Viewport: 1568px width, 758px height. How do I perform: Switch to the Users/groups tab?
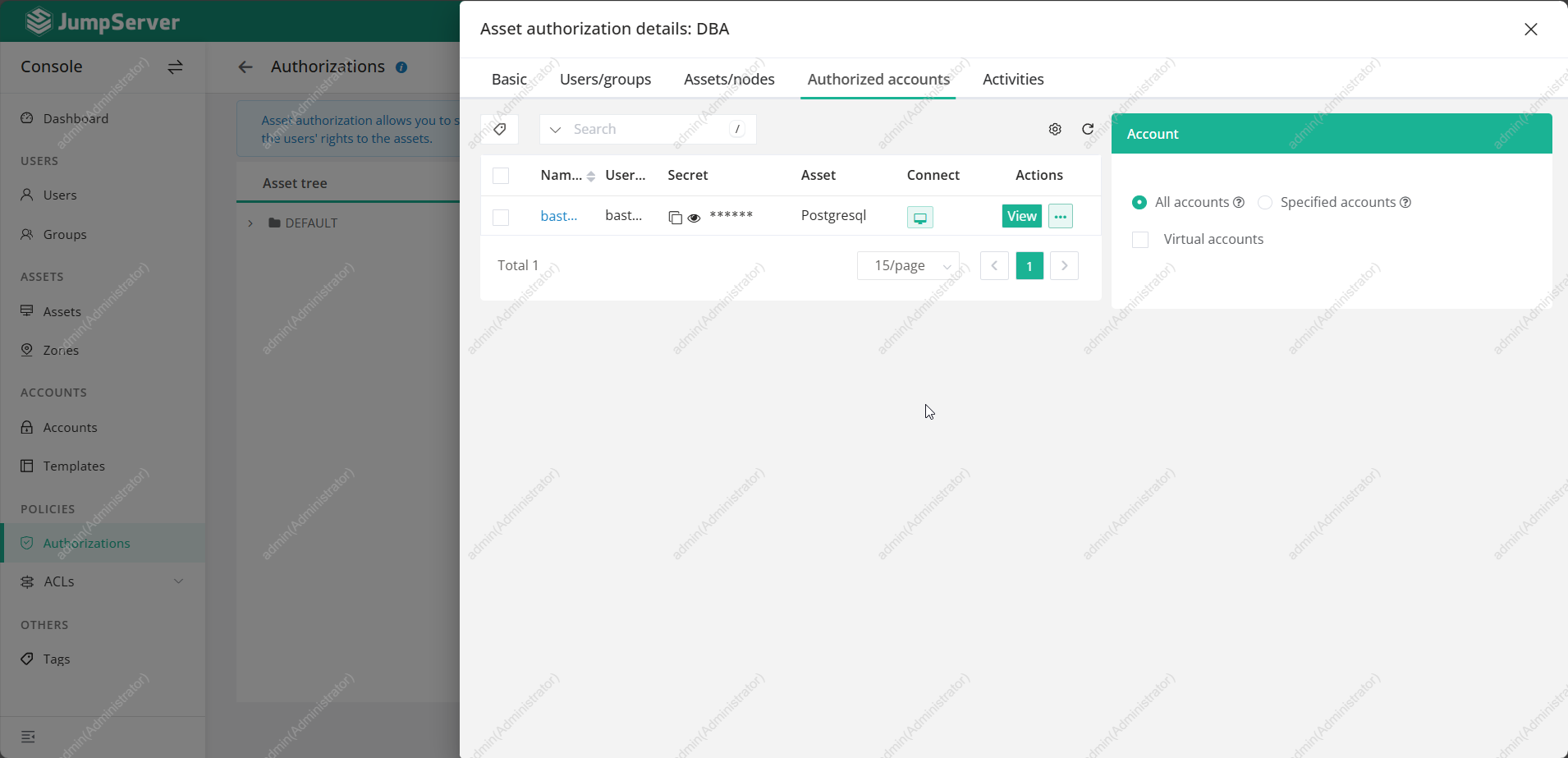605,80
